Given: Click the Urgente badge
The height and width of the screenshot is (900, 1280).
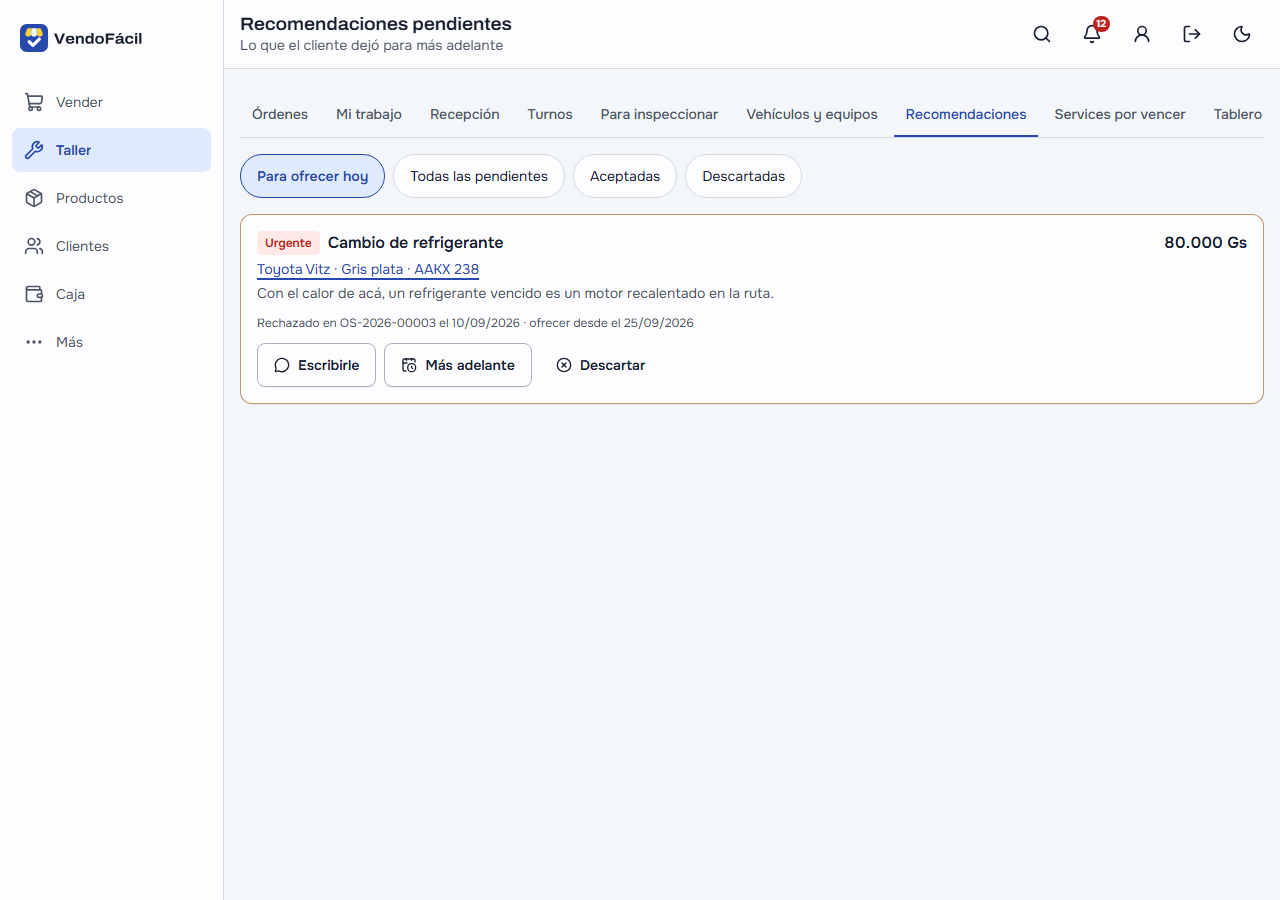Looking at the screenshot, I should [x=288, y=243].
